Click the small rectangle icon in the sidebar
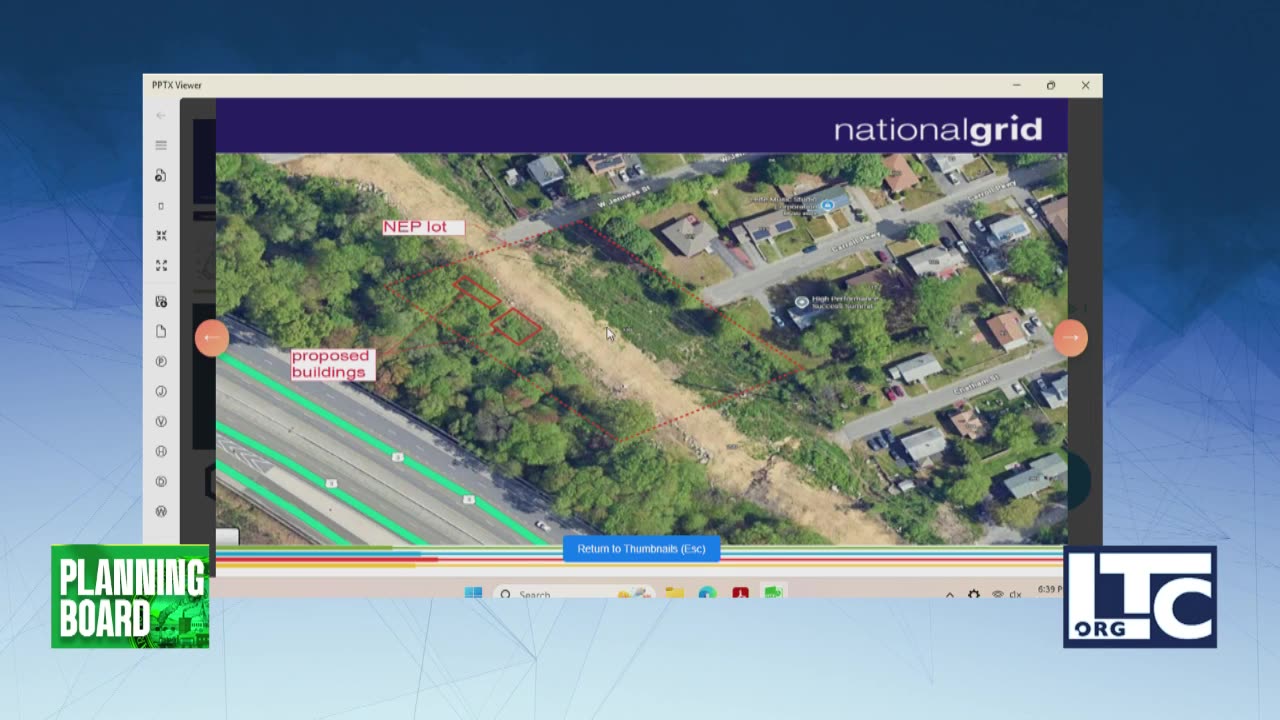1280x720 pixels. (x=161, y=206)
